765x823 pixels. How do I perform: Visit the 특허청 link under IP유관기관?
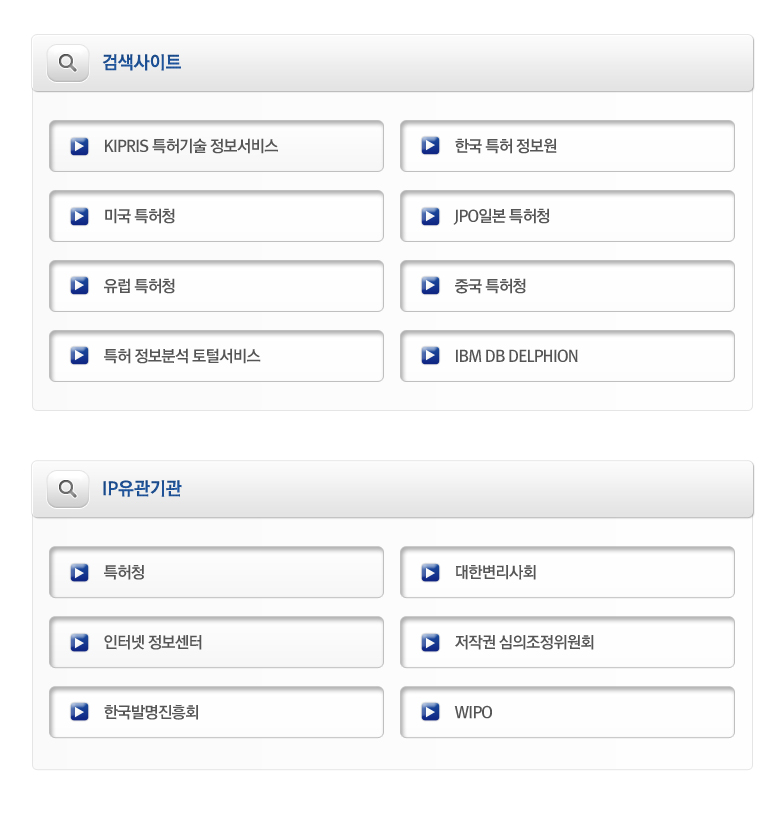click(124, 572)
